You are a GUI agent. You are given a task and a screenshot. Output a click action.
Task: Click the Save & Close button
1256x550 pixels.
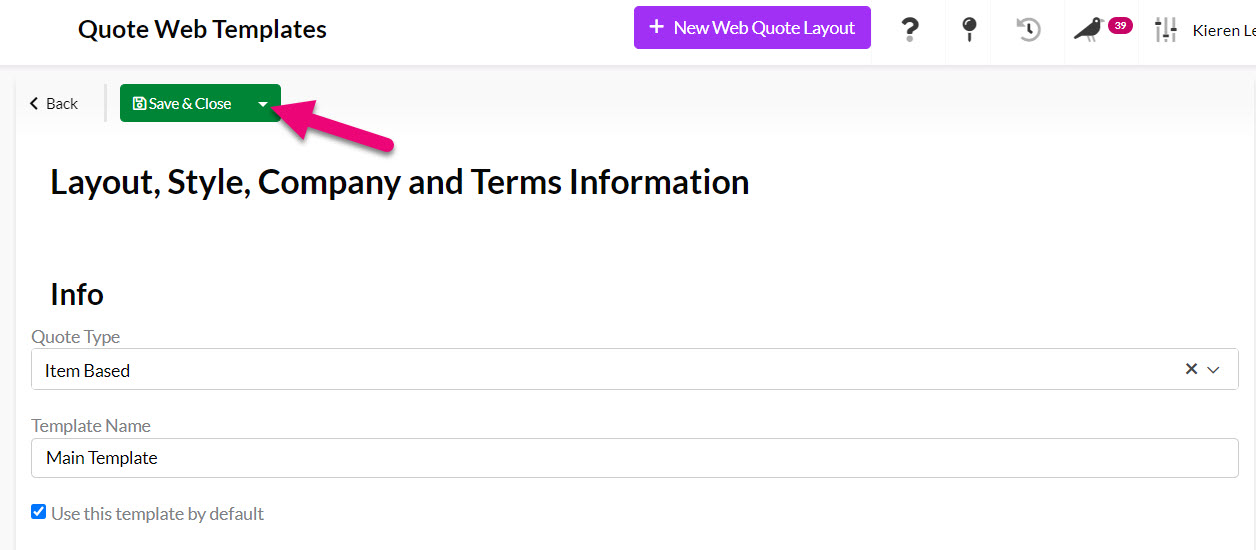click(x=184, y=103)
